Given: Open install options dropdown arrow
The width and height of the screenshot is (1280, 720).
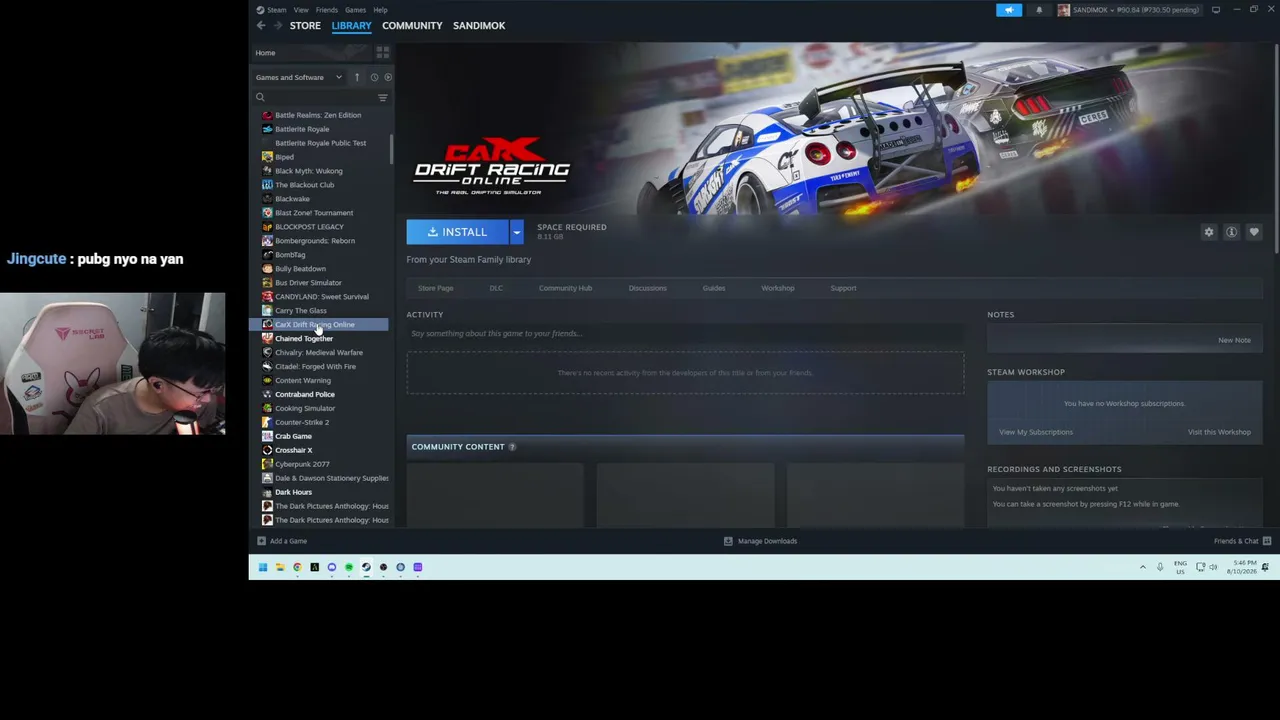Looking at the screenshot, I should click(516, 232).
